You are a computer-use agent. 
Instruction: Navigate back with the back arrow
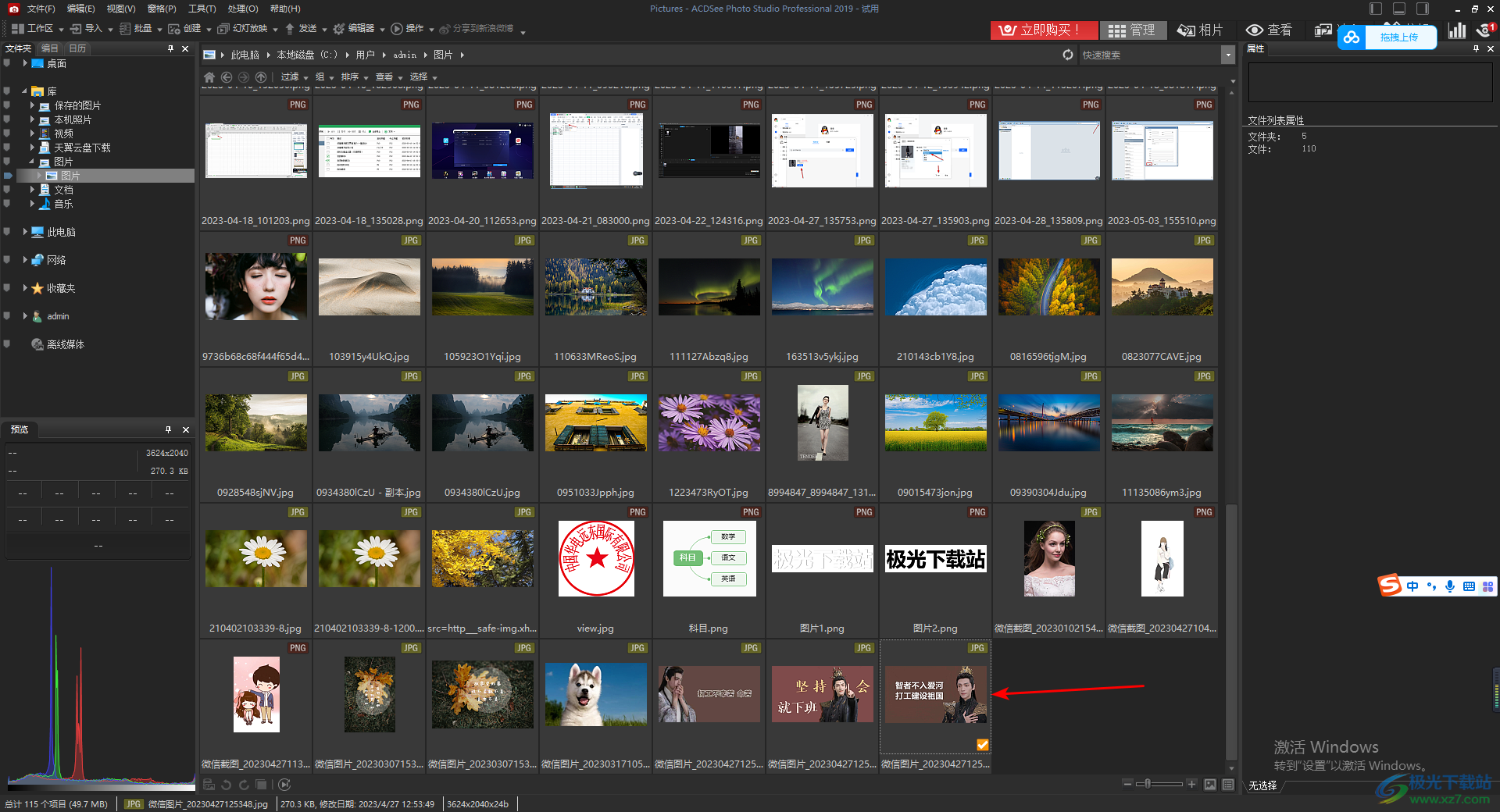(x=227, y=77)
